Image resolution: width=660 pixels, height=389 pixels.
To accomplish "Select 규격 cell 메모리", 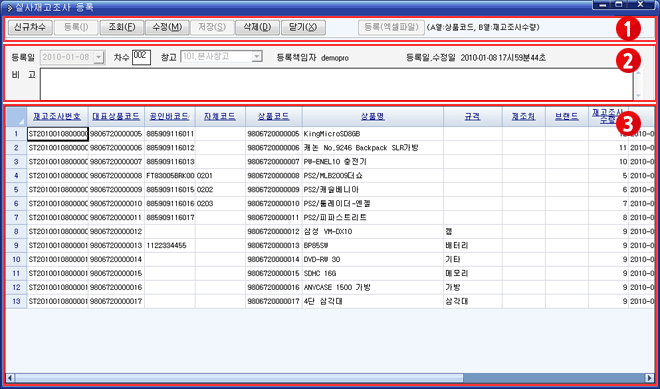I will pos(473,274).
